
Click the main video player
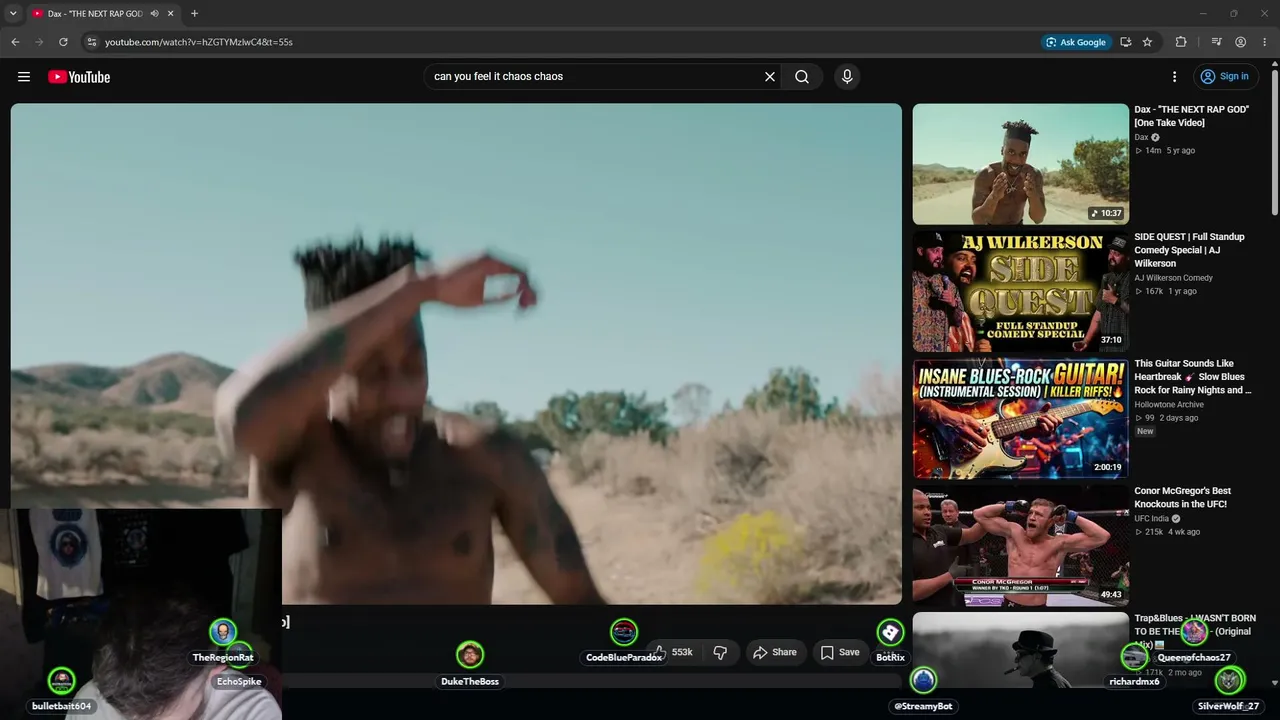click(456, 354)
